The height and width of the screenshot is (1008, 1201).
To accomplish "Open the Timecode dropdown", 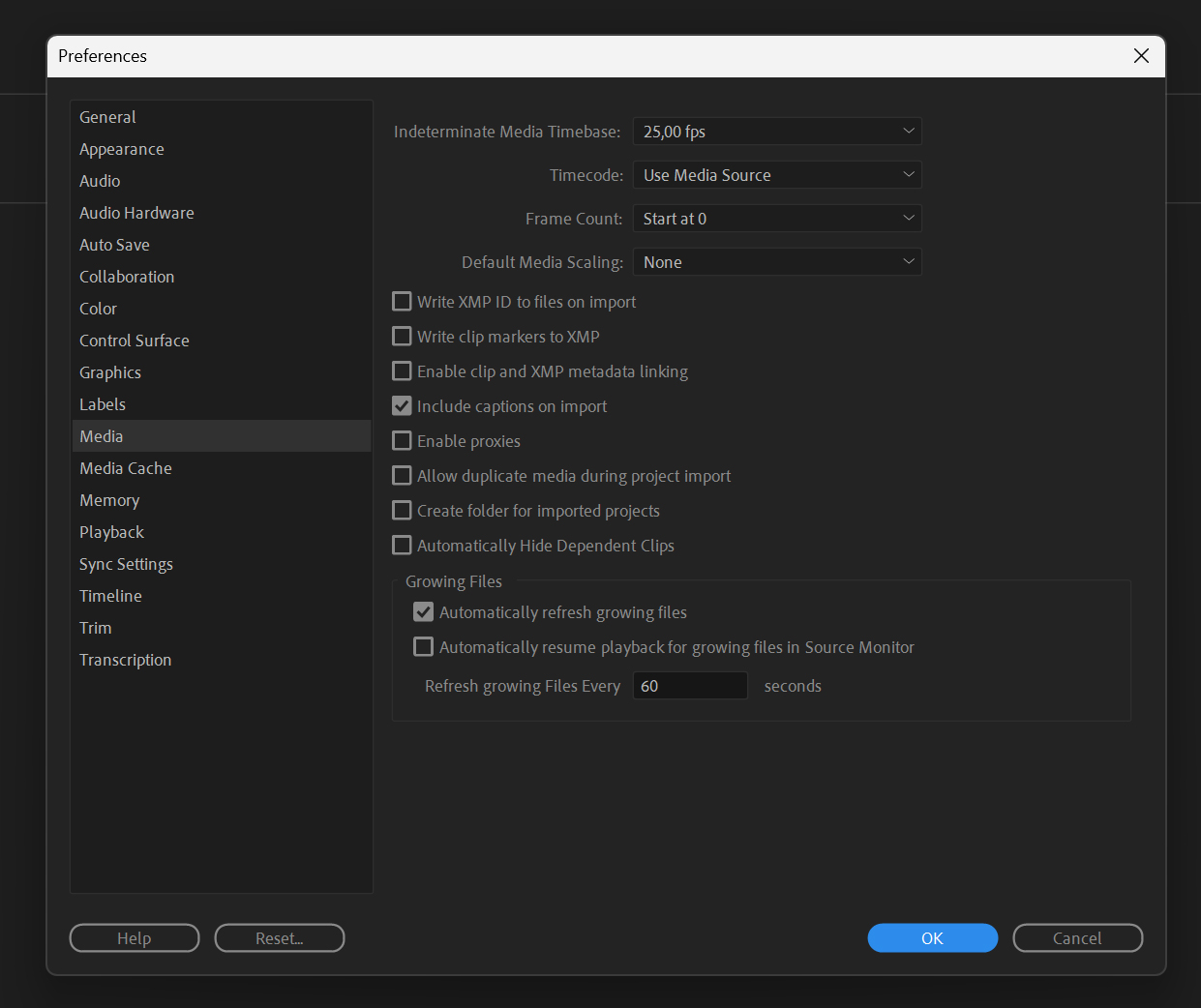I will (777, 174).
